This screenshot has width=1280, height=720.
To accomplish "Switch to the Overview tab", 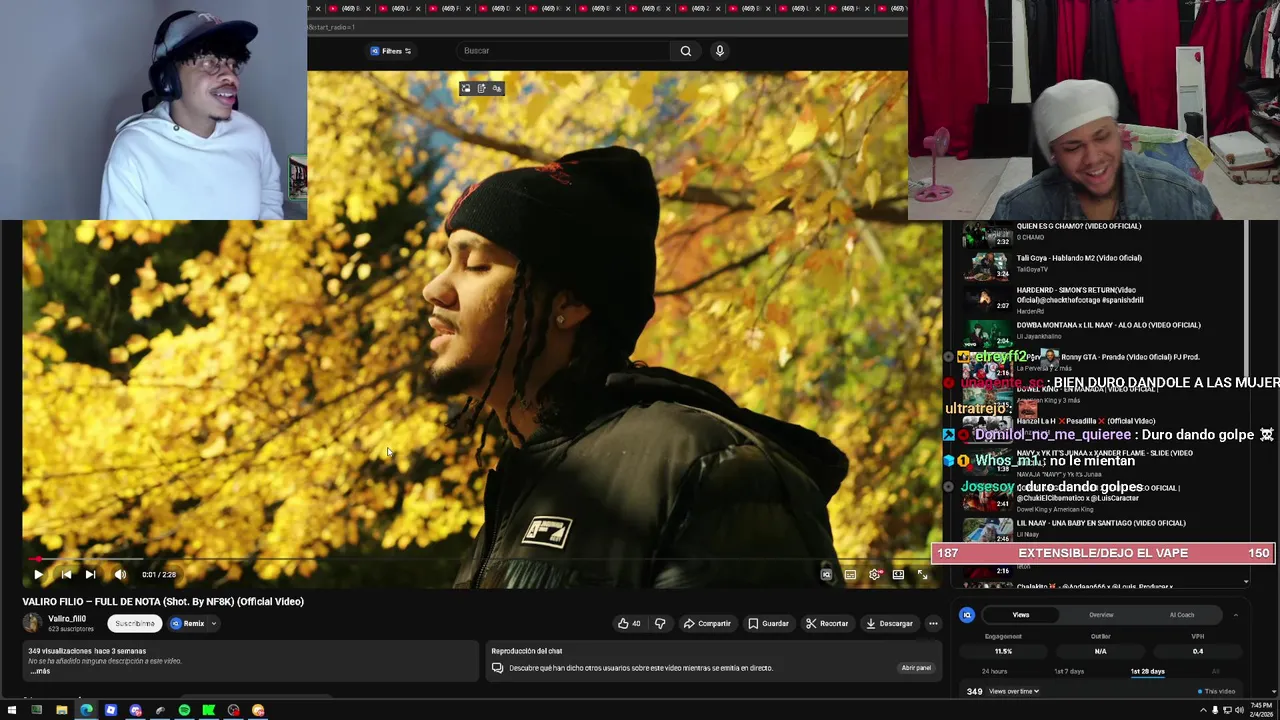I will tap(1101, 615).
